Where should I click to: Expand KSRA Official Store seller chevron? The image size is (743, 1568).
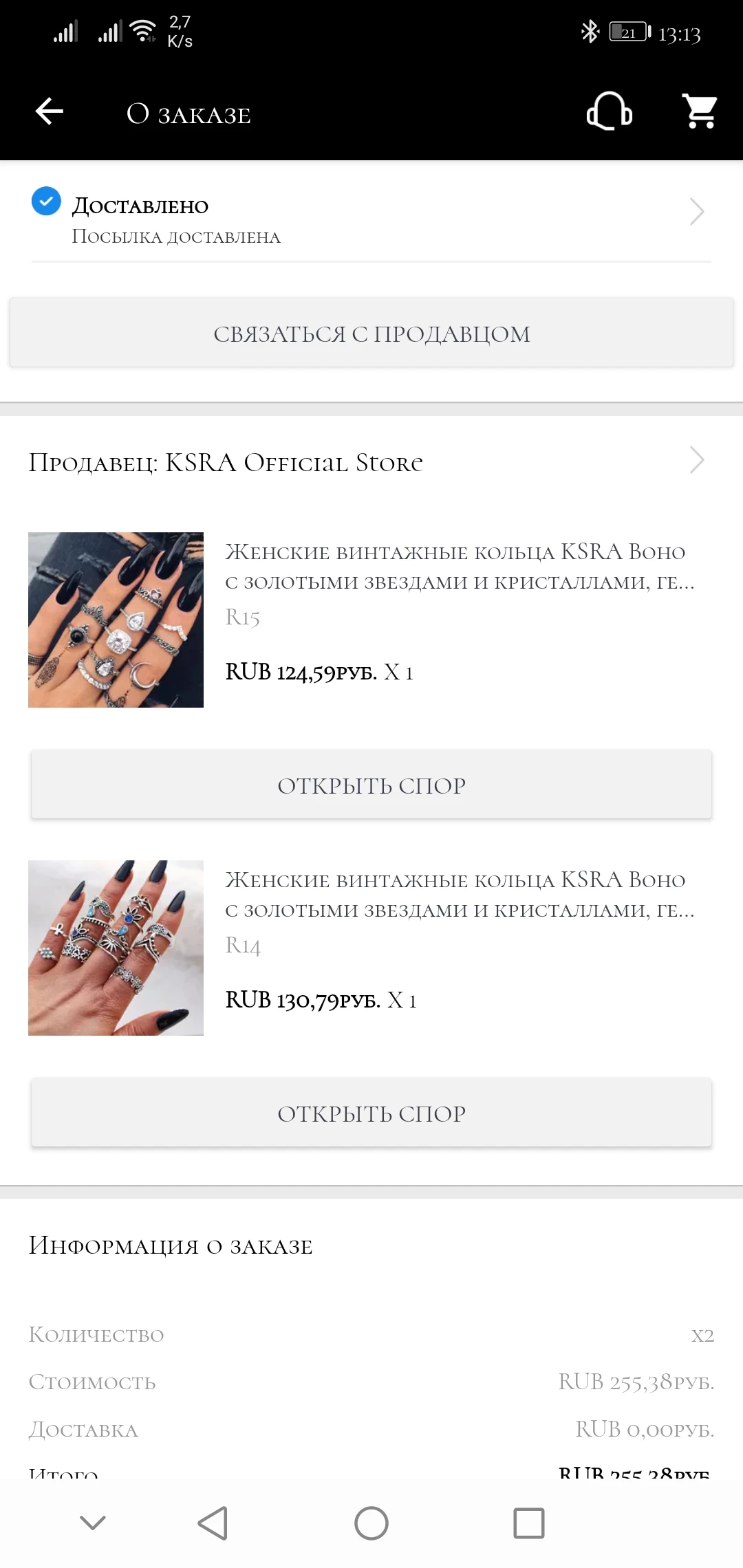[x=697, y=460]
